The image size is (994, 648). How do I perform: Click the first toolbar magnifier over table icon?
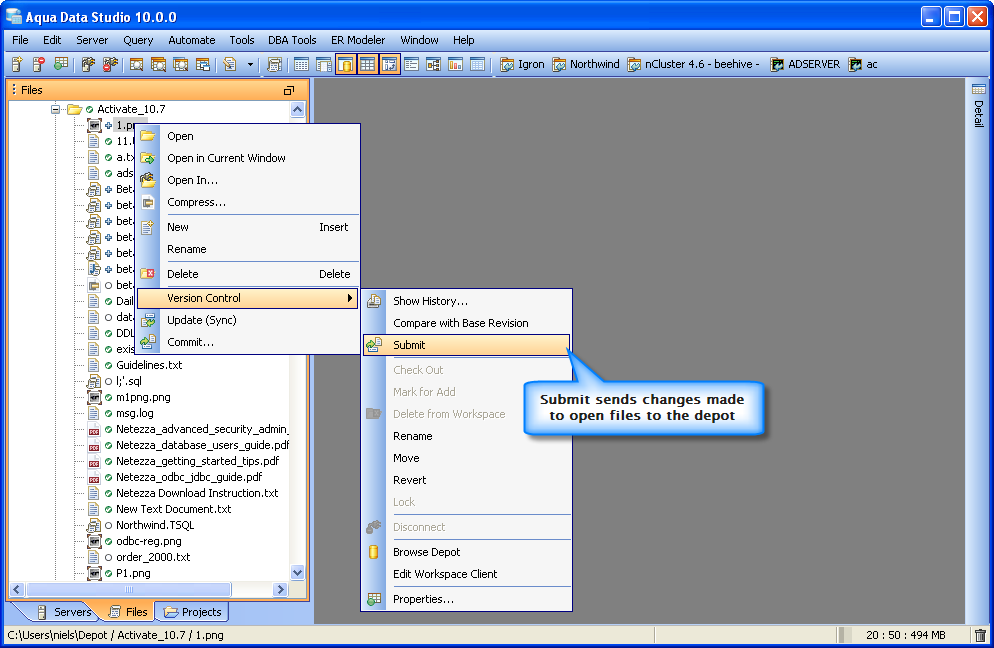(x=136, y=64)
